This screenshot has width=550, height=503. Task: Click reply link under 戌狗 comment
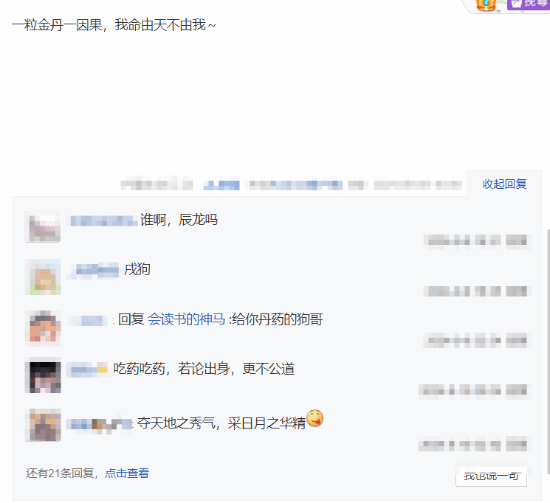tap(517, 291)
